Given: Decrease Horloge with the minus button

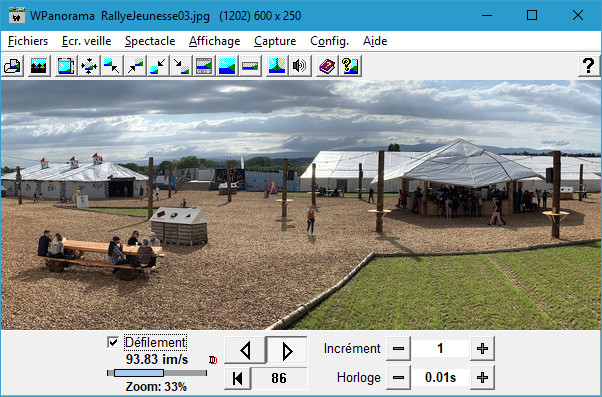Looking at the screenshot, I should (x=399, y=378).
